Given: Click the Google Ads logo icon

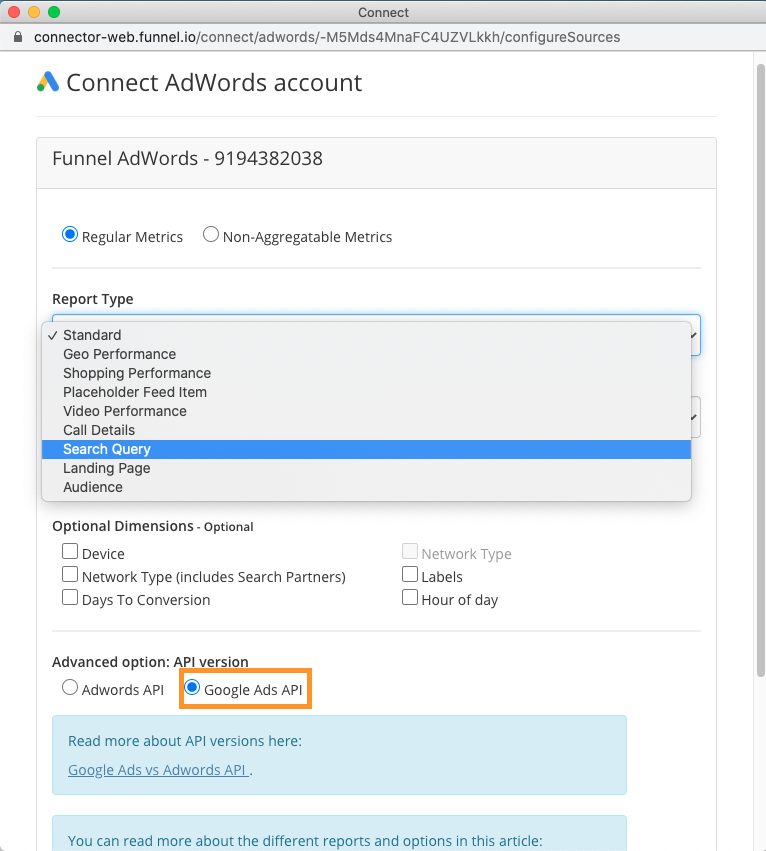Looking at the screenshot, I should tap(48, 82).
